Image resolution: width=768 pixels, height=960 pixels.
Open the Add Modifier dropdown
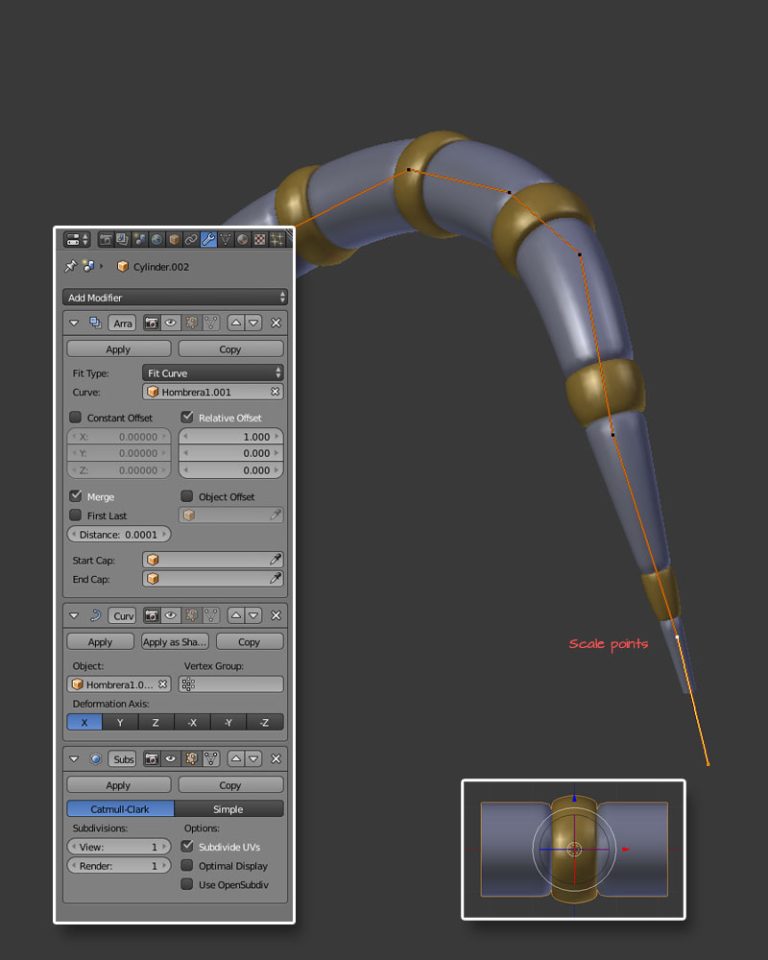tap(175, 297)
